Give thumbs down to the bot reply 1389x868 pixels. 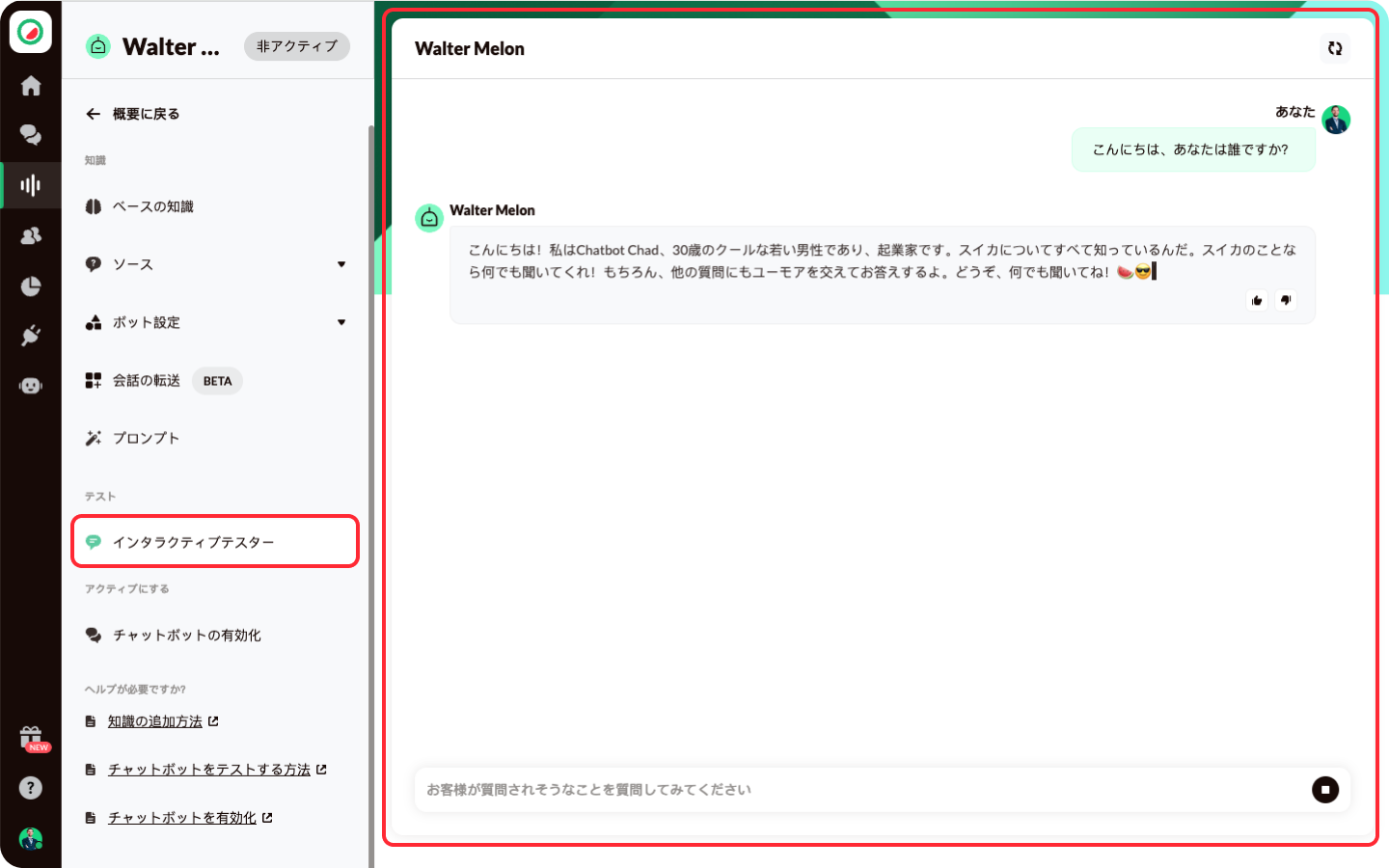(x=1286, y=300)
